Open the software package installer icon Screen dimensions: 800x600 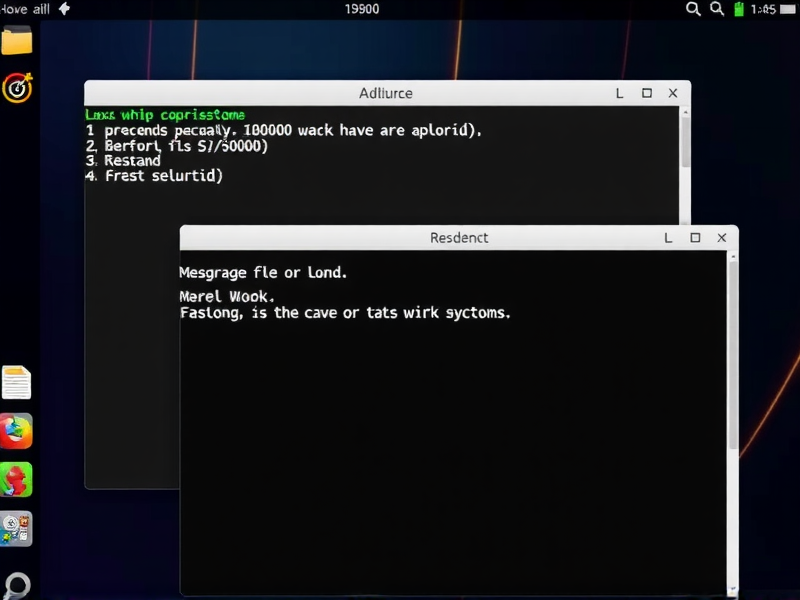coord(17,529)
